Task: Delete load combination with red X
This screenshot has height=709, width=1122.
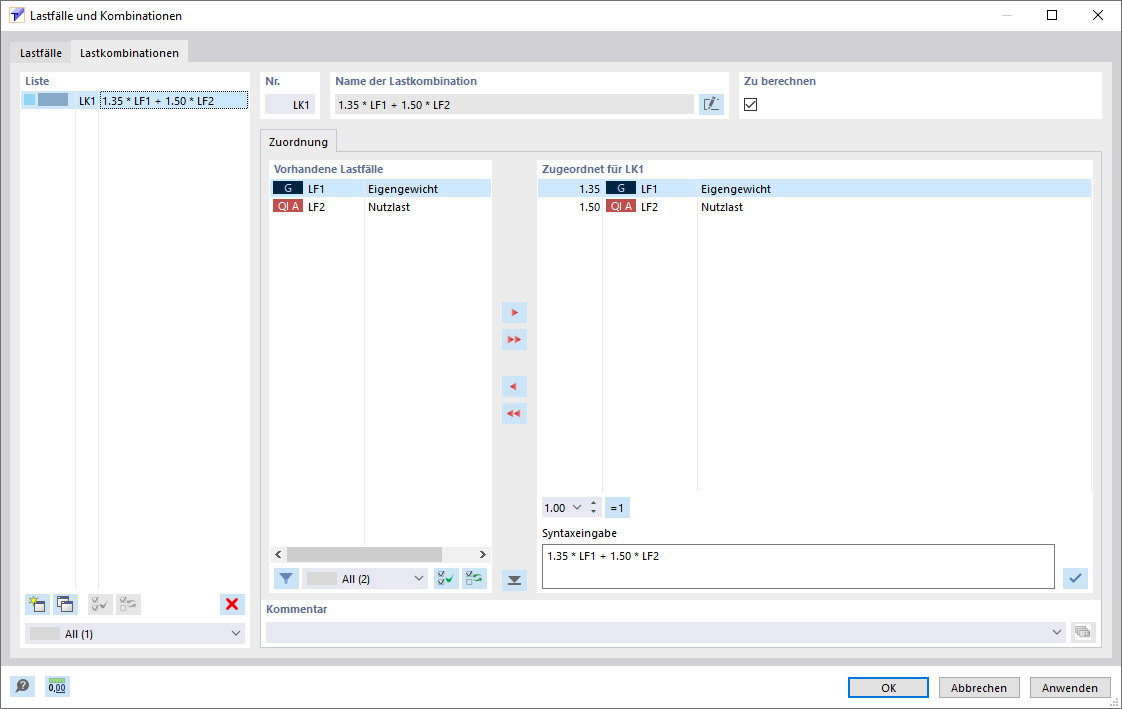Action: point(232,605)
